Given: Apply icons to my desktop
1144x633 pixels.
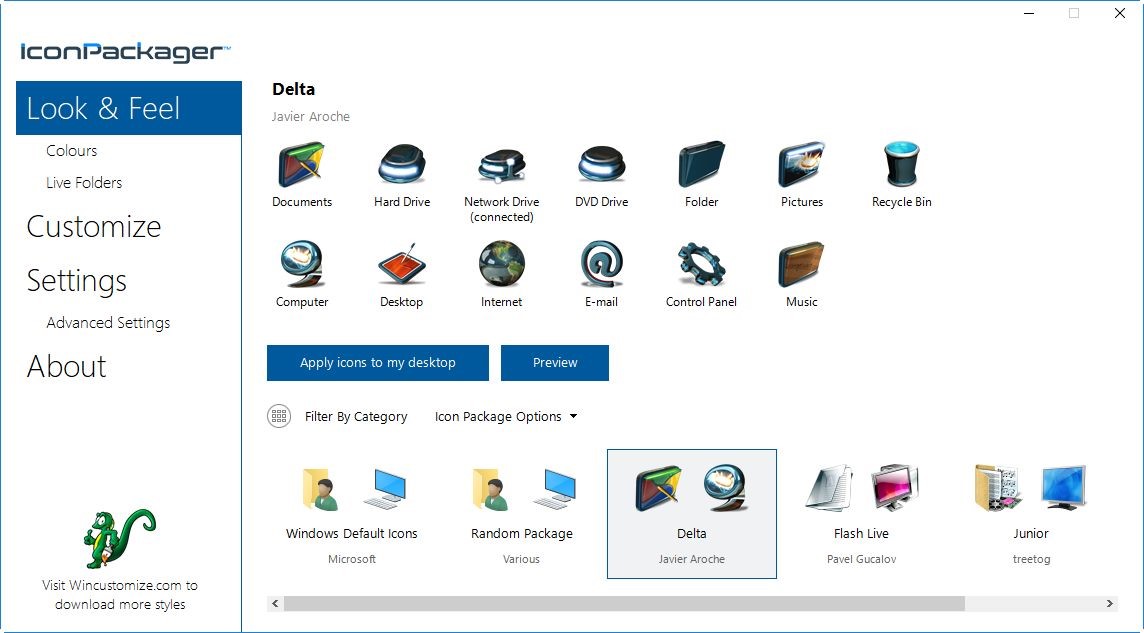Looking at the screenshot, I should pyautogui.click(x=378, y=362).
